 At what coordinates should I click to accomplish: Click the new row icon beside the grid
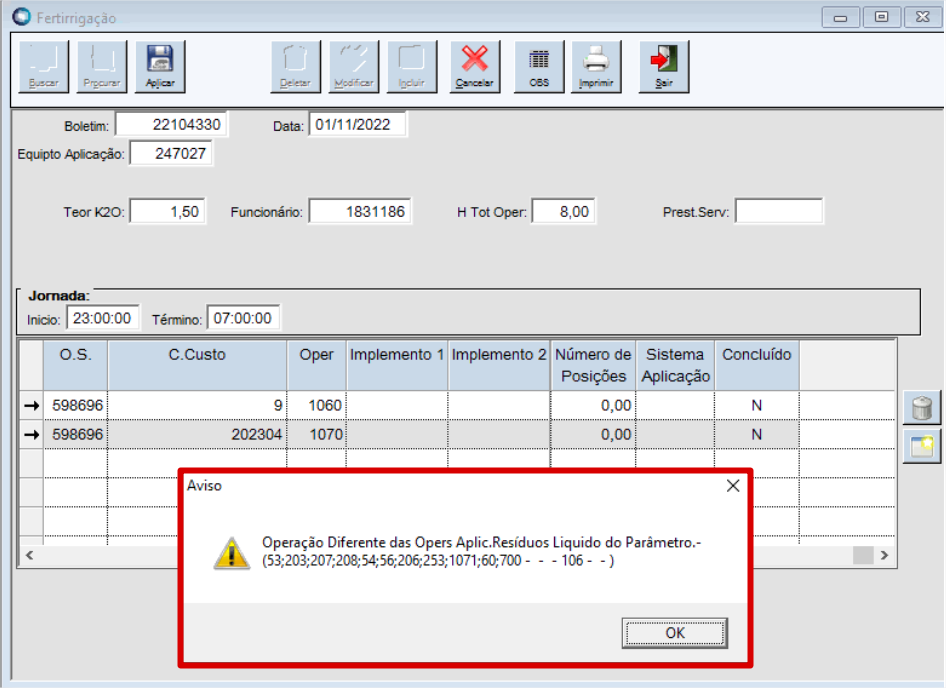[x=922, y=447]
